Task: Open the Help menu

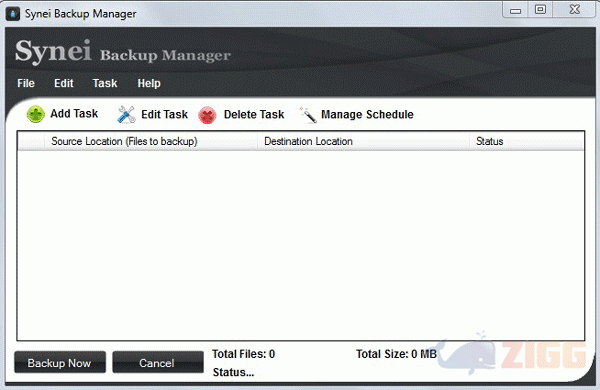Action: click(x=149, y=83)
